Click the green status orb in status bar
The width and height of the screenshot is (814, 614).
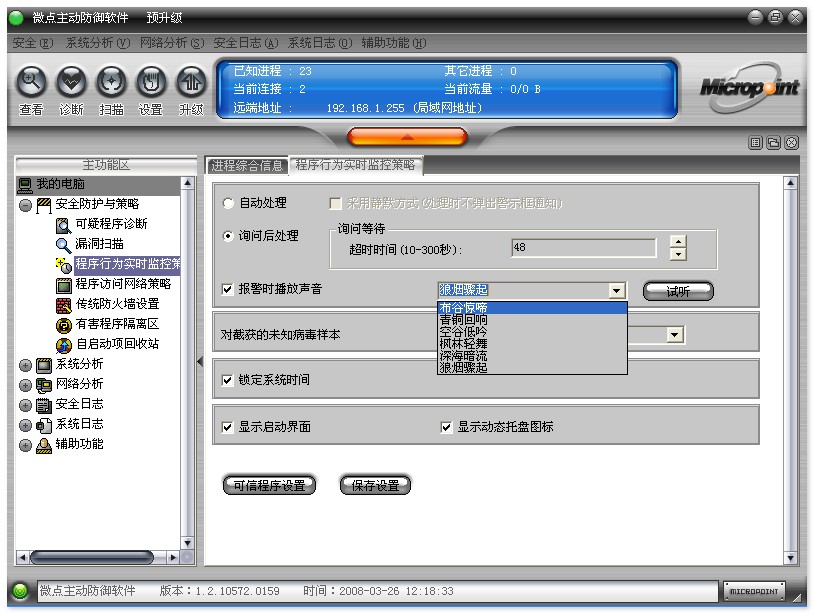tap(20, 591)
